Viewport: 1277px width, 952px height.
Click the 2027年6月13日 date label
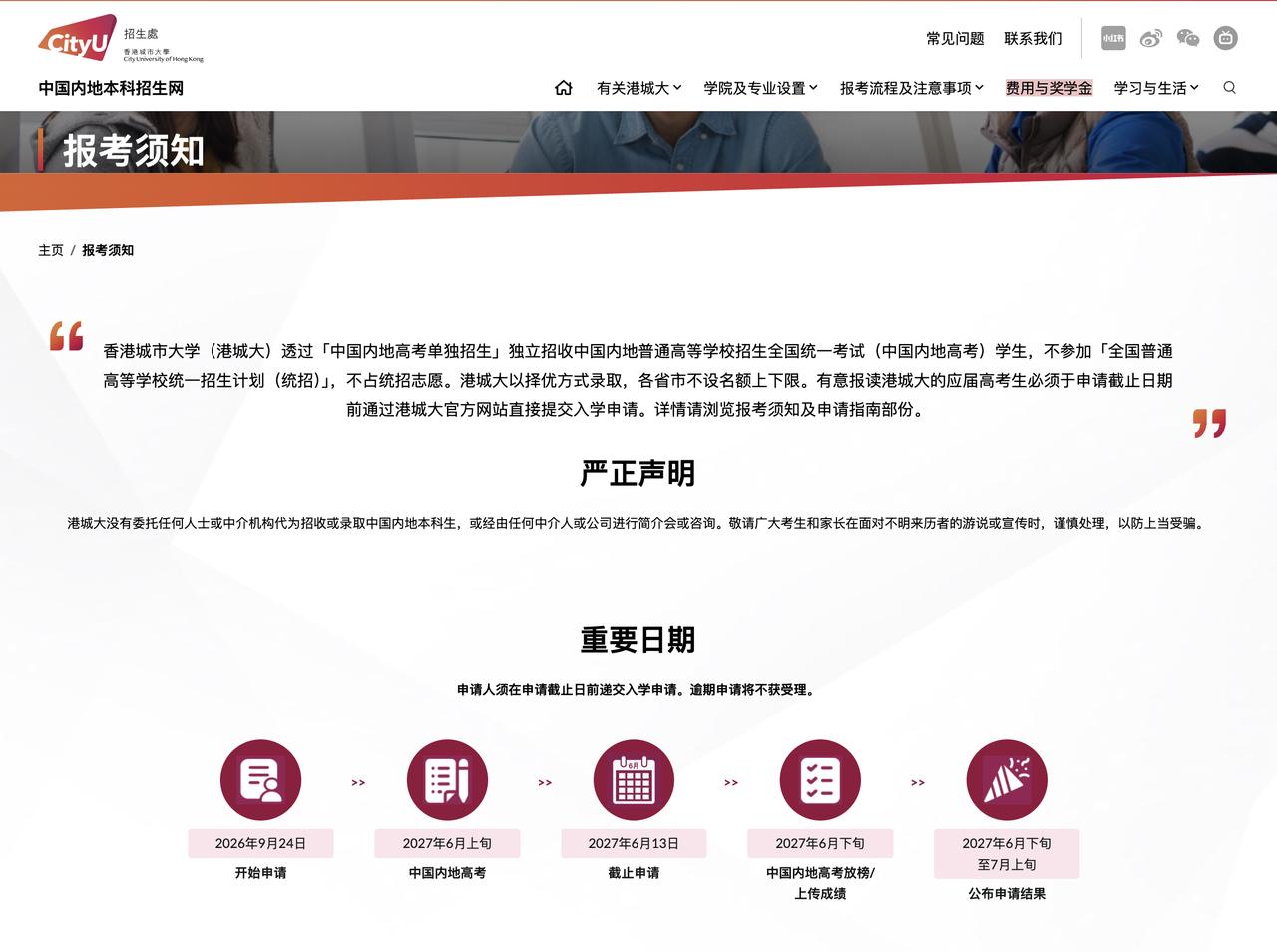click(634, 843)
